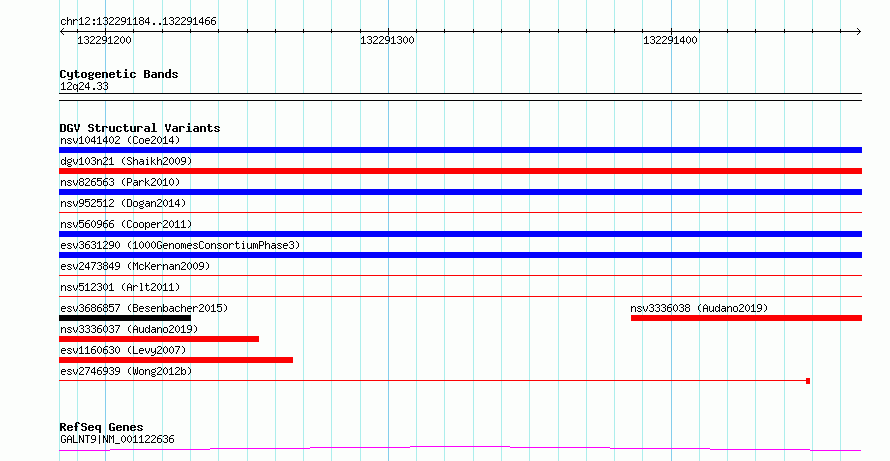Click the chr12:132291184..132291466 region label

(x=138, y=22)
